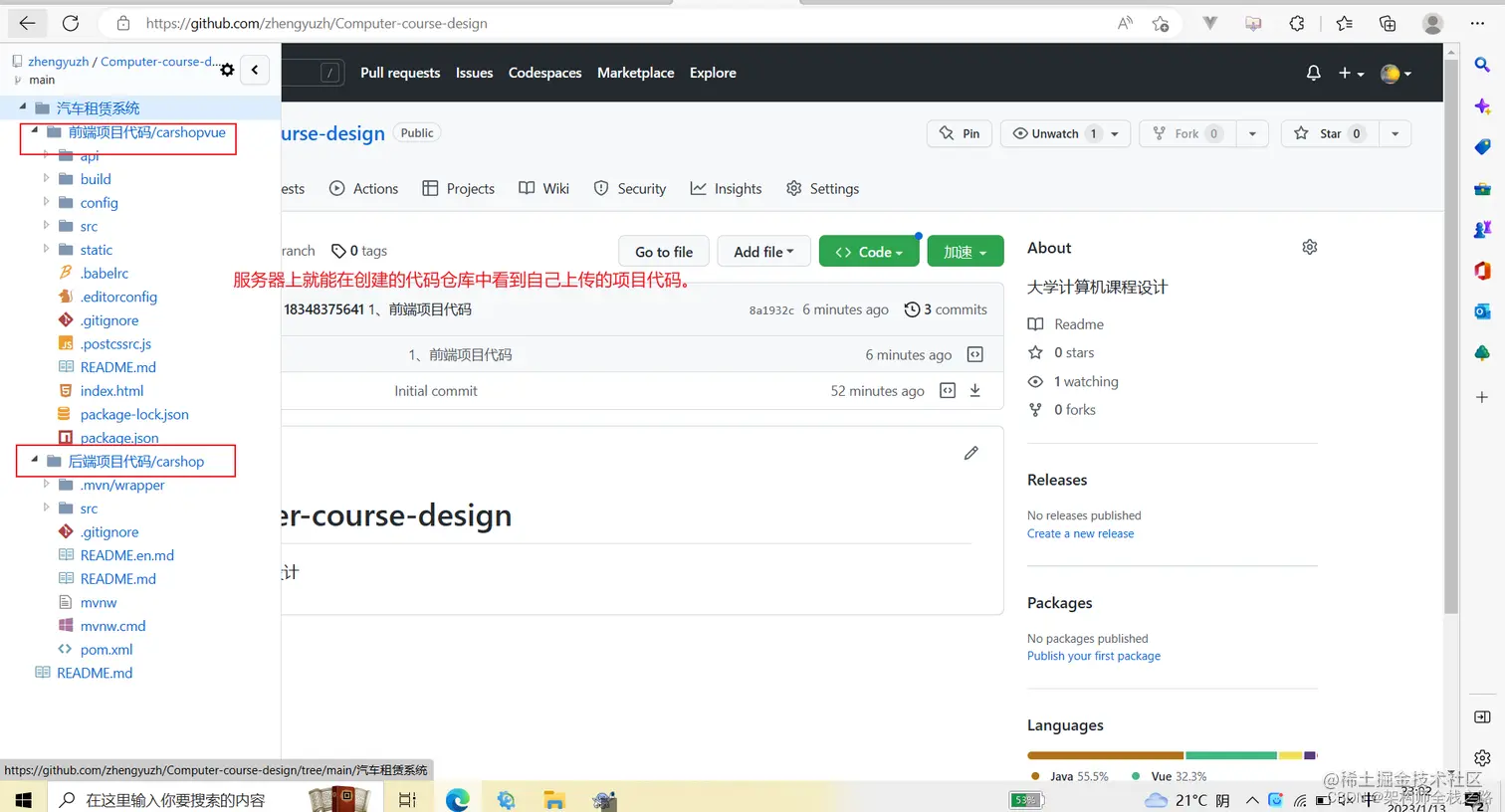Open pom.xml in the file tree
The image size is (1505, 812).
pyautogui.click(x=107, y=649)
